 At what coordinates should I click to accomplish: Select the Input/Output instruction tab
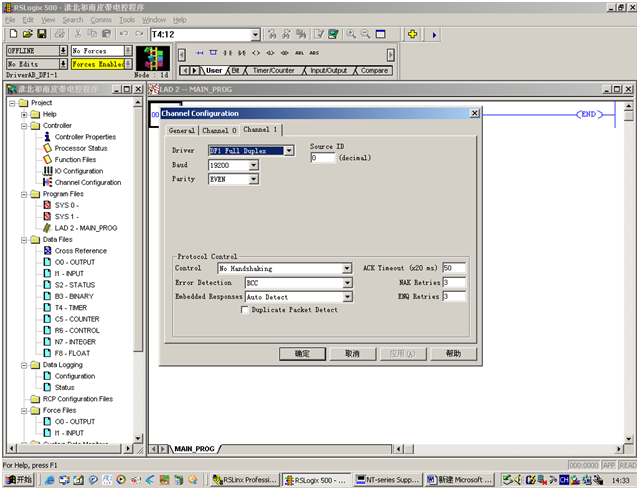coord(328,71)
